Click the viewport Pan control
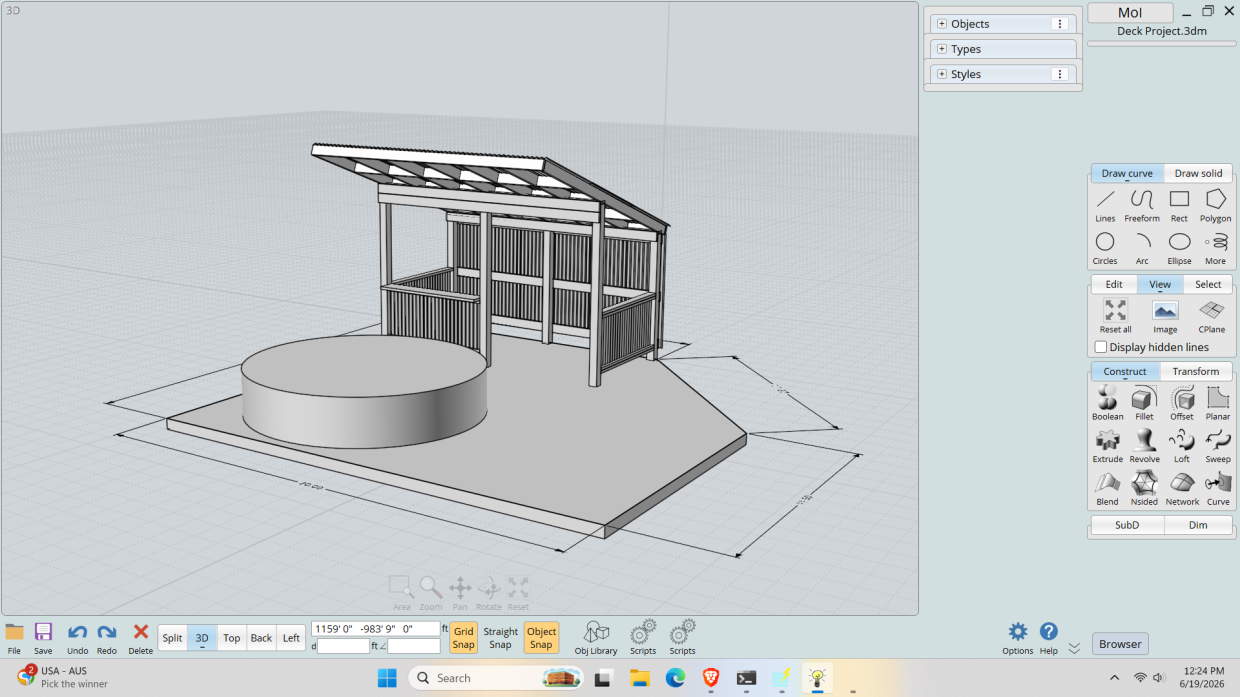This screenshot has height=697, width=1240. tap(460, 592)
